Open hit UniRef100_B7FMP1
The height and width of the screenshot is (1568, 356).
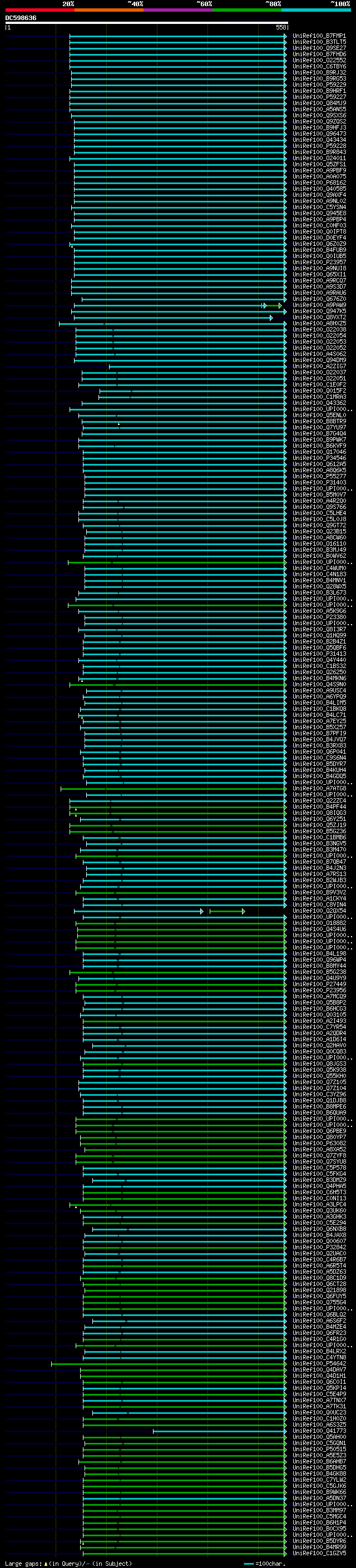pyautogui.click(x=319, y=36)
